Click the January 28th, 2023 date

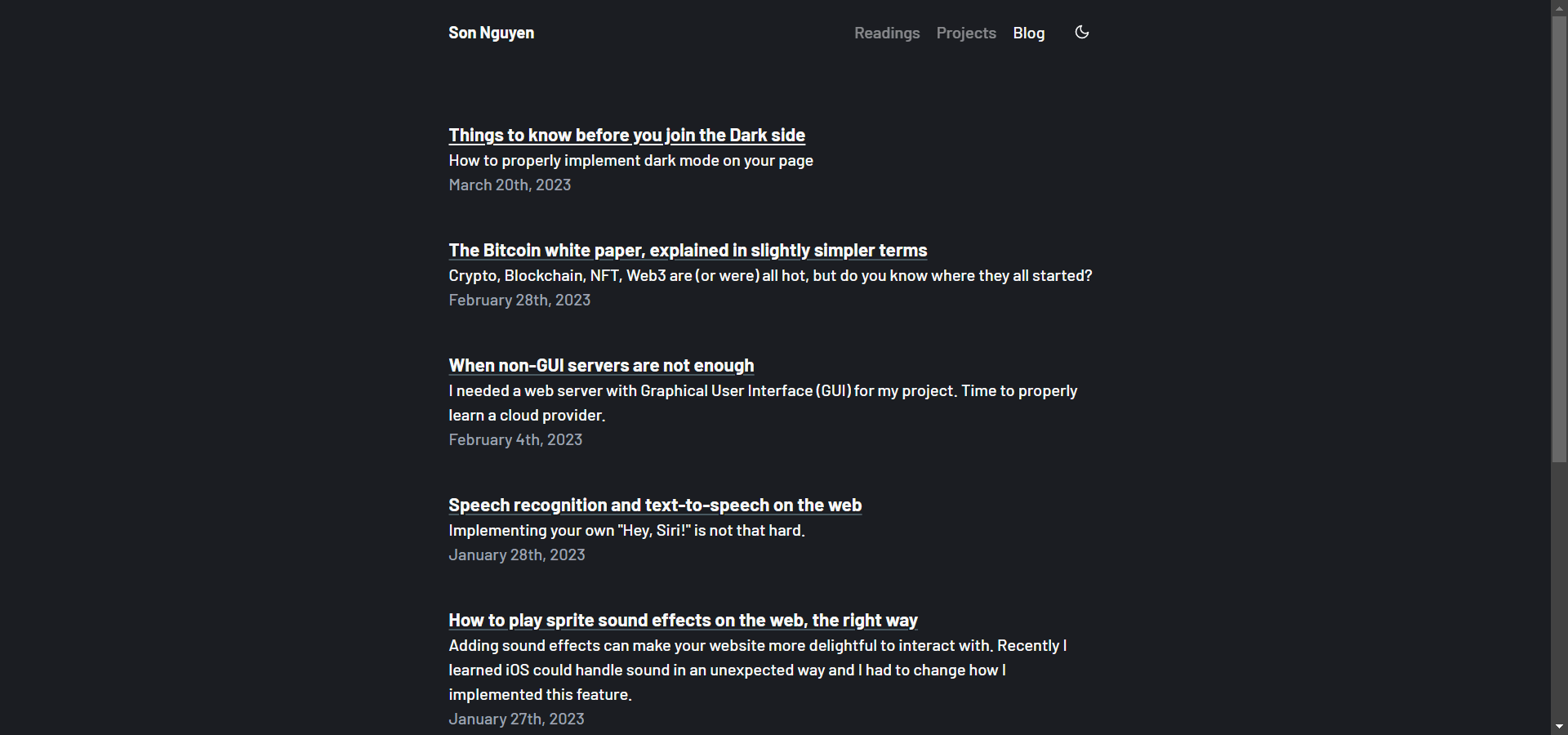pos(517,555)
